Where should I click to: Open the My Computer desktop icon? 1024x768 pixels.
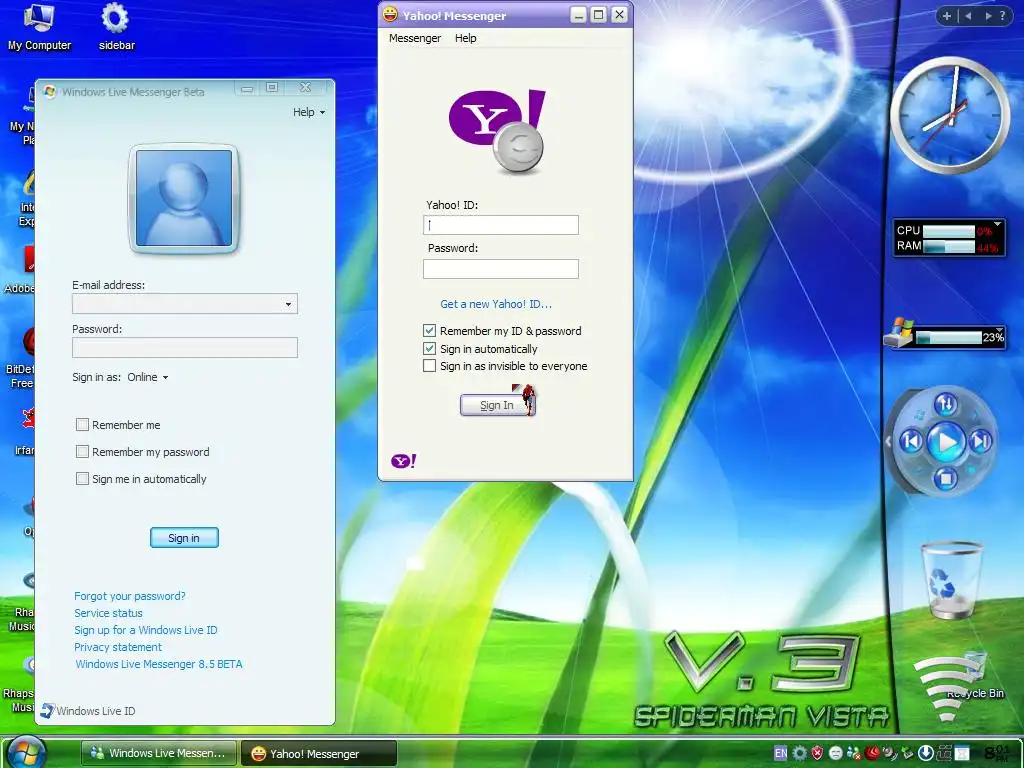point(39,26)
